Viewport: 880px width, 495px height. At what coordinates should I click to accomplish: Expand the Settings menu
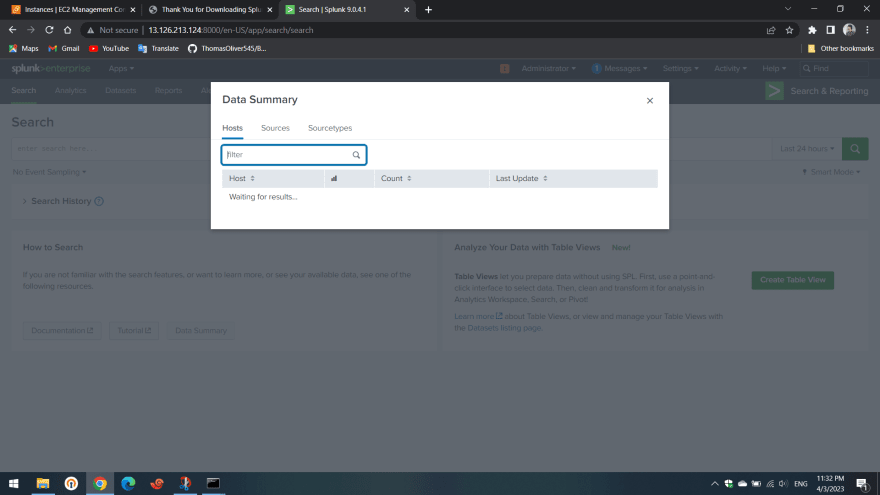tap(680, 68)
